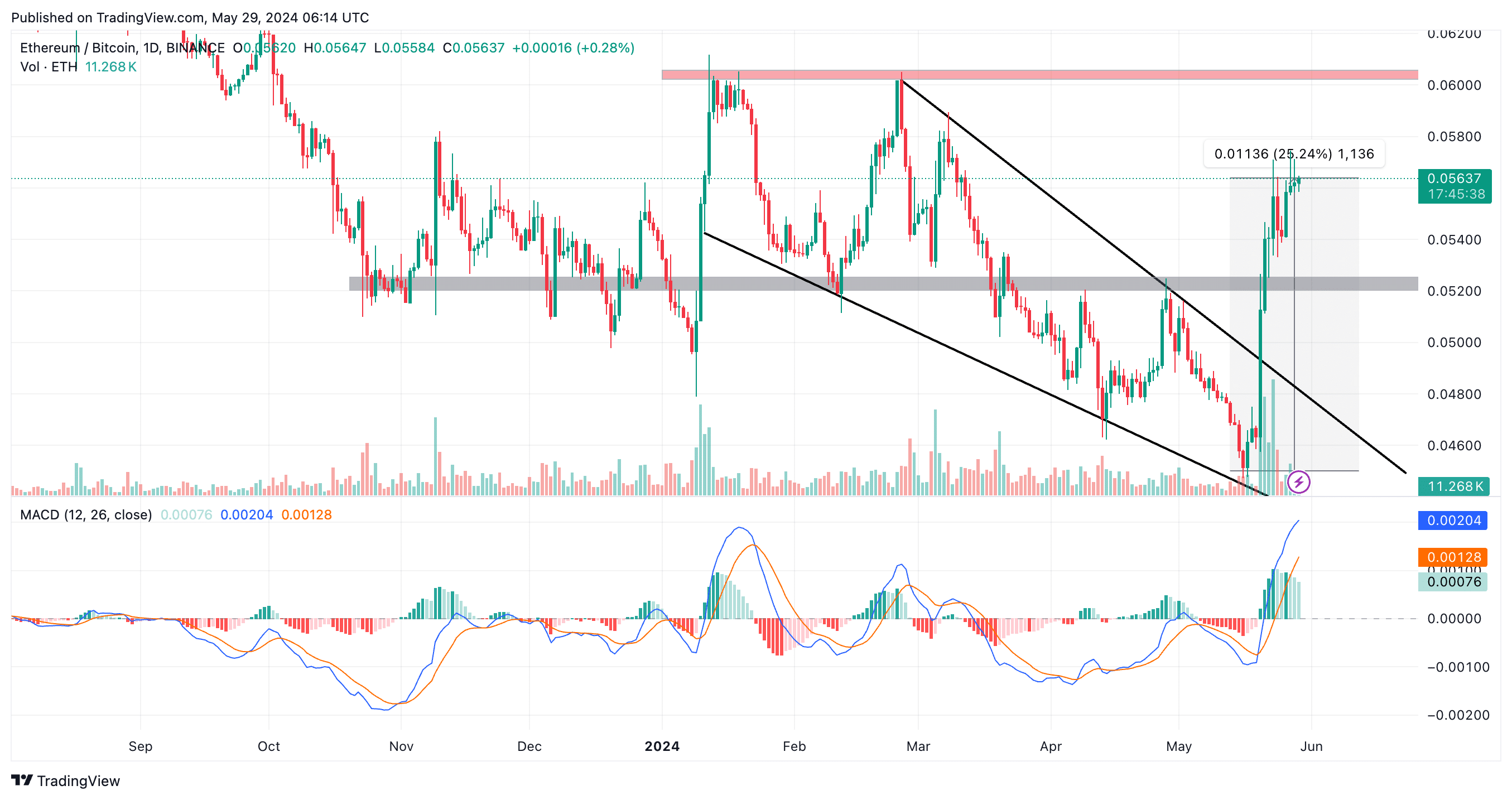Screen dimensions: 1512x800
Task: Click the May label on the time axis
Action: [x=1178, y=746]
